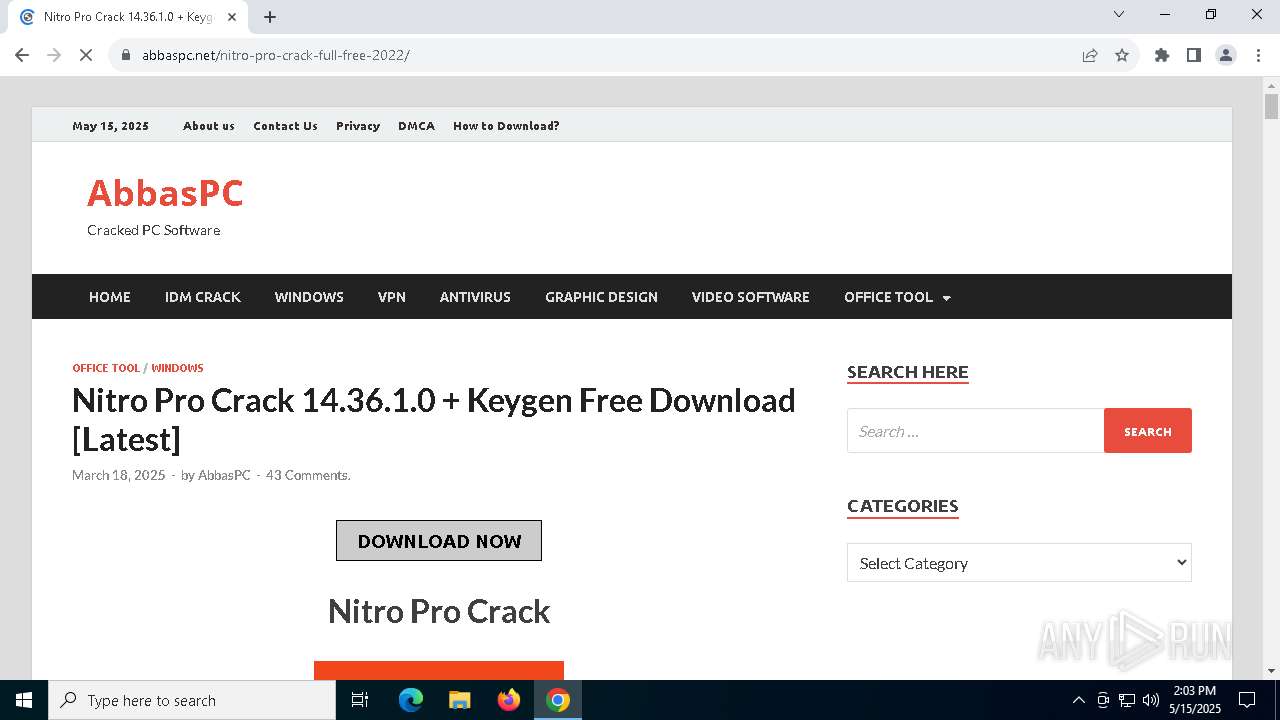Open the browser side panel

click(1194, 55)
